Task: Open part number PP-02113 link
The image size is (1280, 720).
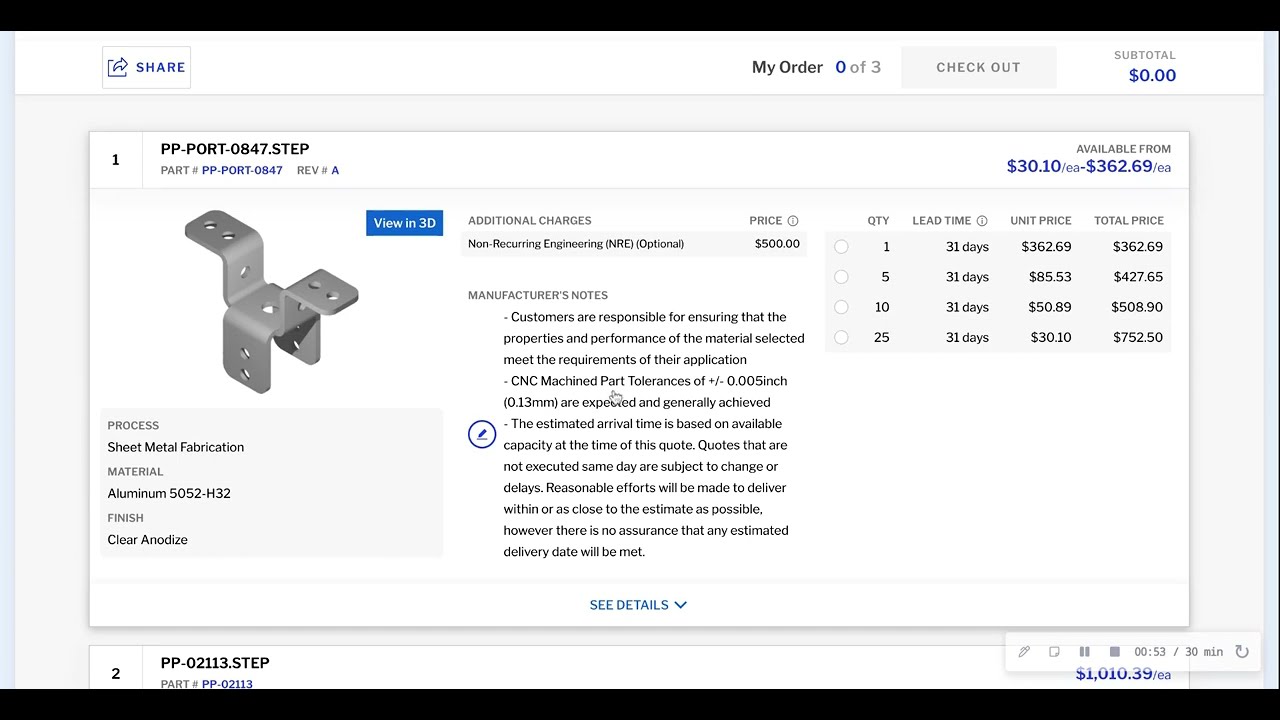Action: 227,684
